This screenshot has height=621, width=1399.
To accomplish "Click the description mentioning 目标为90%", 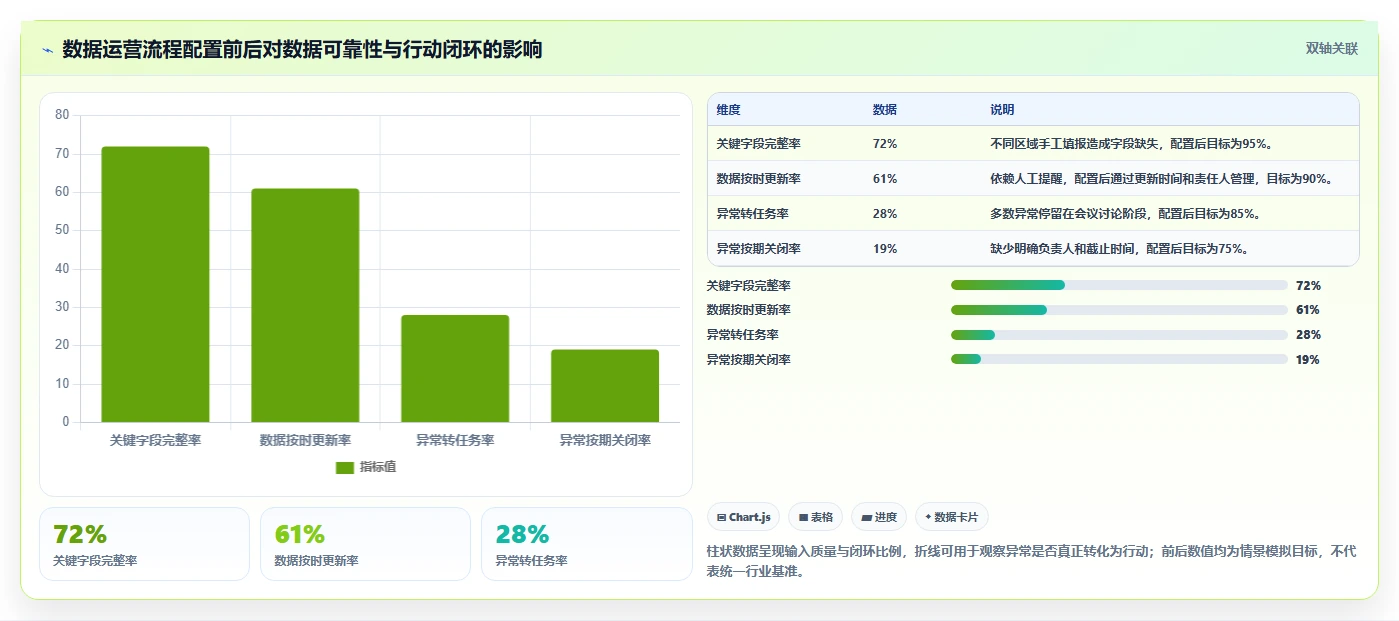I will (x=1163, y=179).
